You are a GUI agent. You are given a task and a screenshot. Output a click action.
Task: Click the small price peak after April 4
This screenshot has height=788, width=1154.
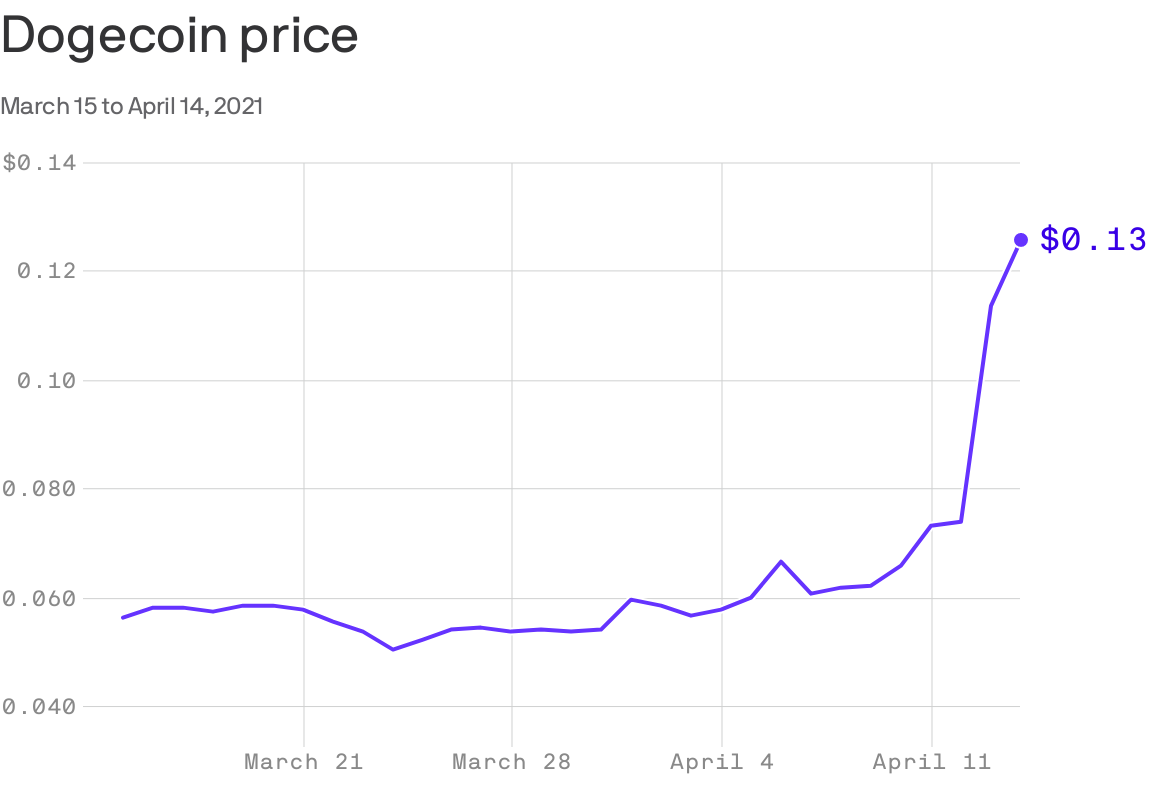[x=781, y=562]
